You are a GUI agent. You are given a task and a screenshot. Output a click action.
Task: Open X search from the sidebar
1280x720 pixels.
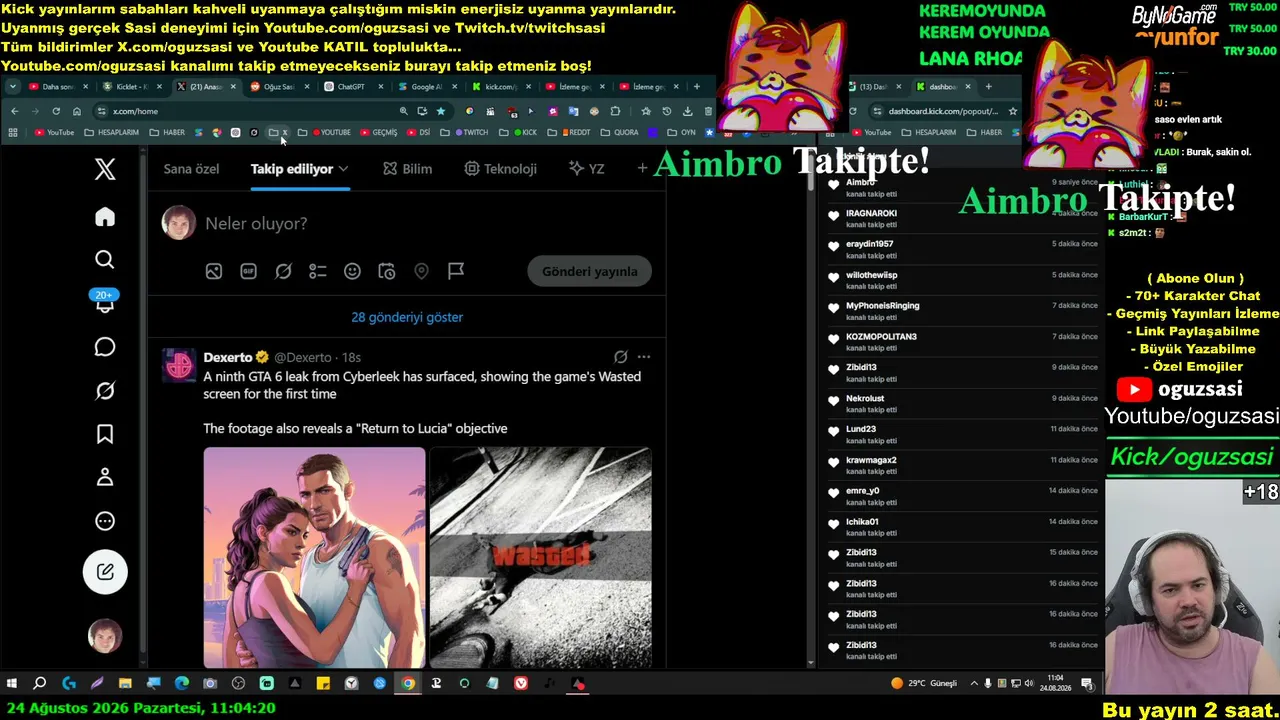click(x=105, y=260)
